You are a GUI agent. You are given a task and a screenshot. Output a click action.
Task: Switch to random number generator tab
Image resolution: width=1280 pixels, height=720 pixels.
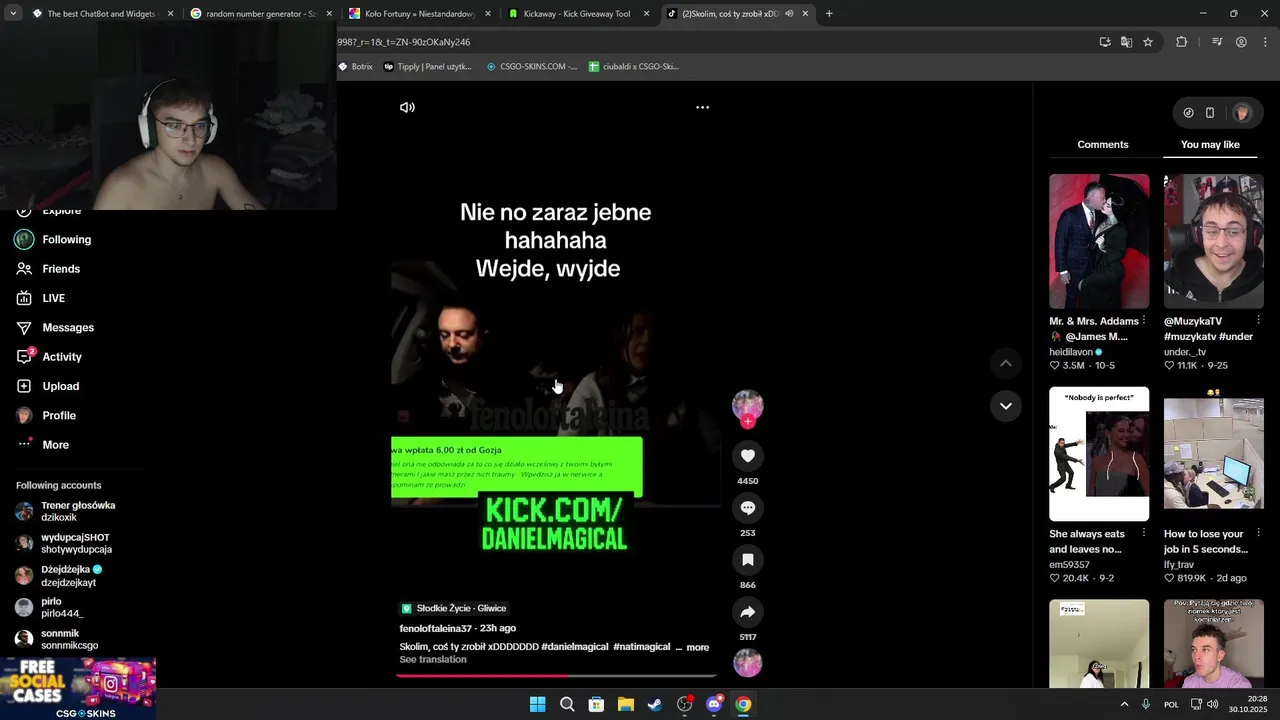tap(262, 14)
